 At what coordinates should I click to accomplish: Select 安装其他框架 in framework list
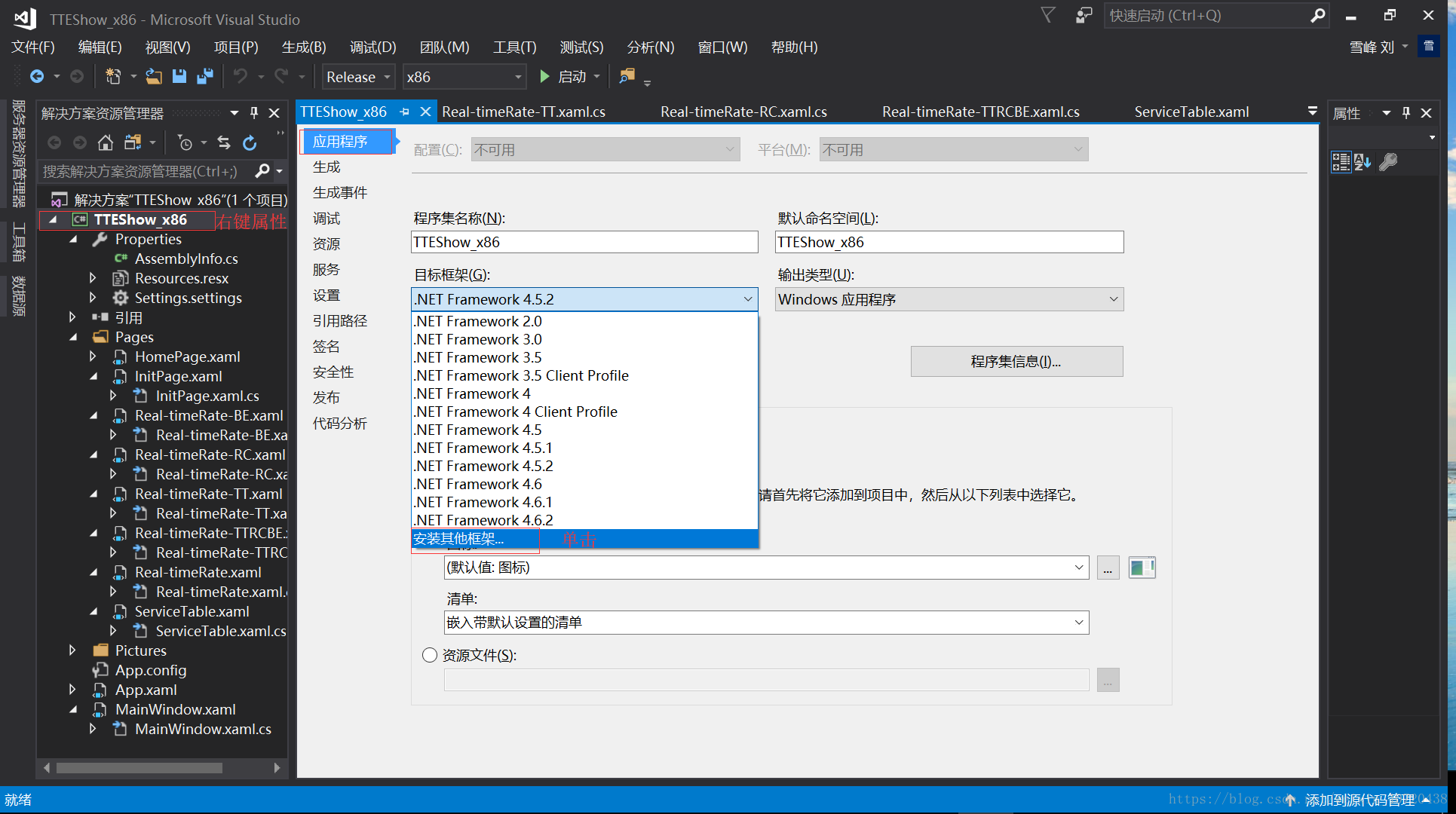click(x=584, y=539)
